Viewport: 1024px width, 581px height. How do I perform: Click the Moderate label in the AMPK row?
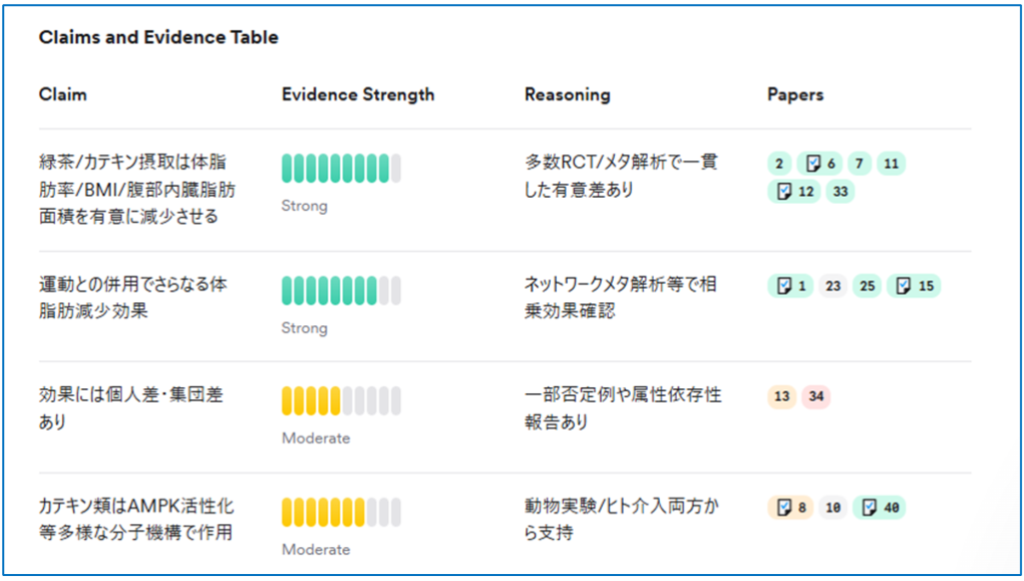pyautogui.click(x=316, y=550)
